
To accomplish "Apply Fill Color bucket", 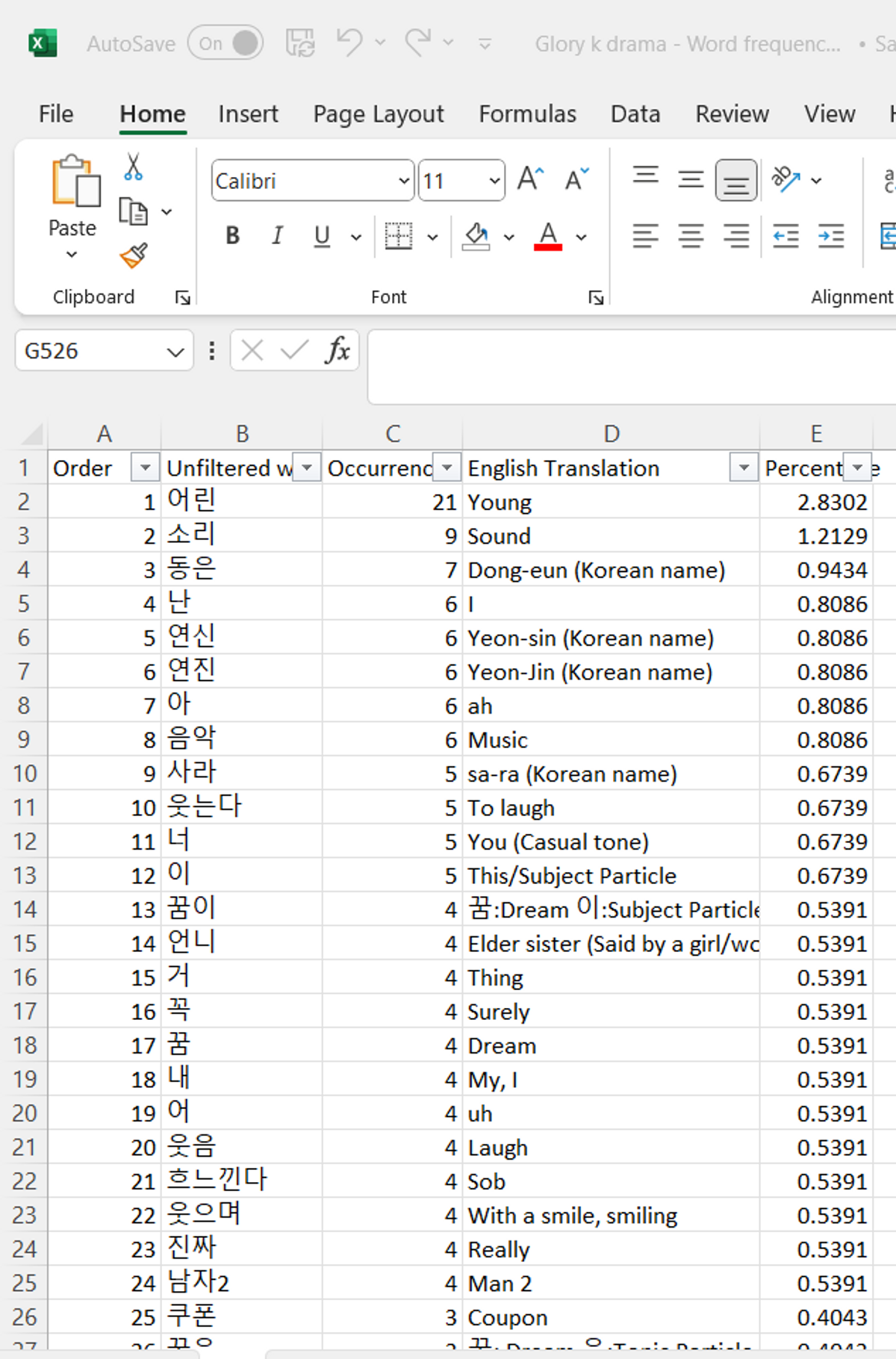I will tap(476, 236).
